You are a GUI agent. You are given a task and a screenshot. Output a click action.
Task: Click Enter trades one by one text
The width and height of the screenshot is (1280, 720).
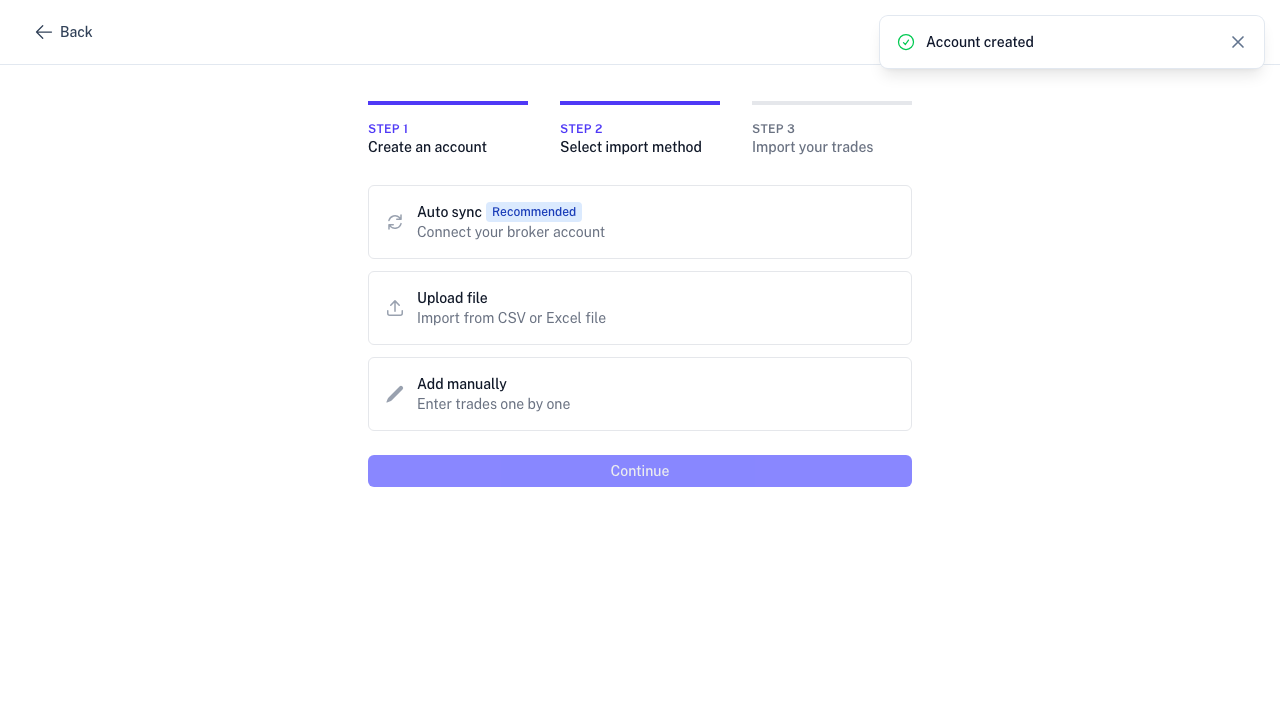(493, 403)
